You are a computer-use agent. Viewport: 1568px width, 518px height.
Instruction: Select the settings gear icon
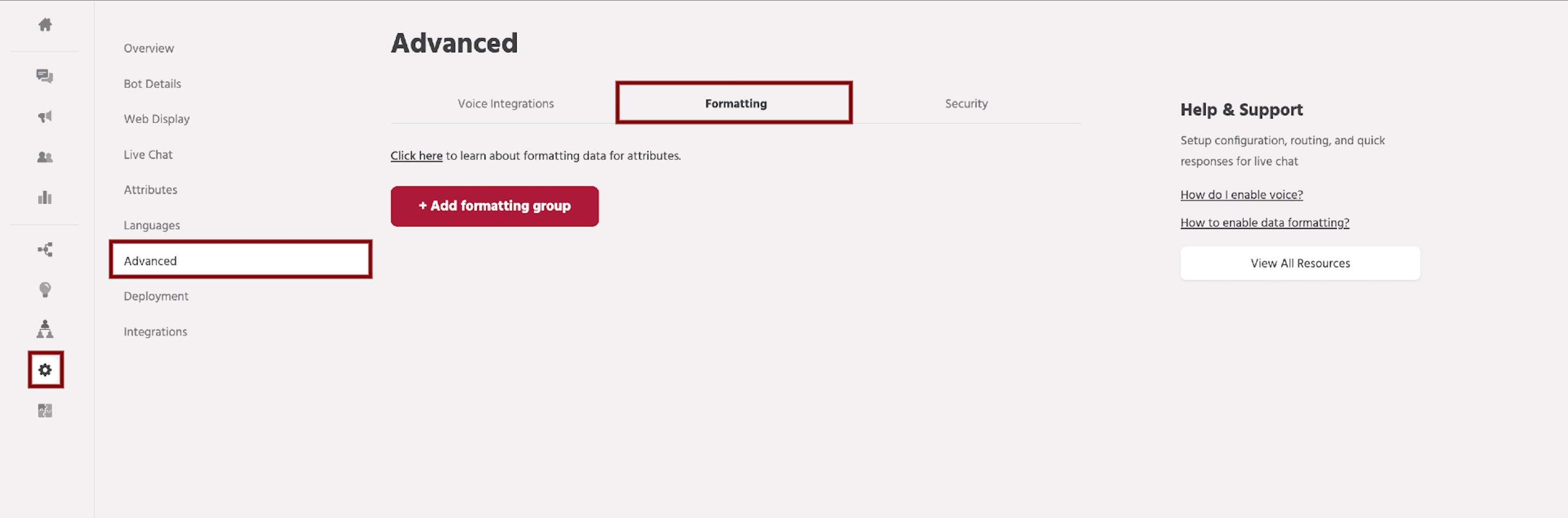click(44, 370)
